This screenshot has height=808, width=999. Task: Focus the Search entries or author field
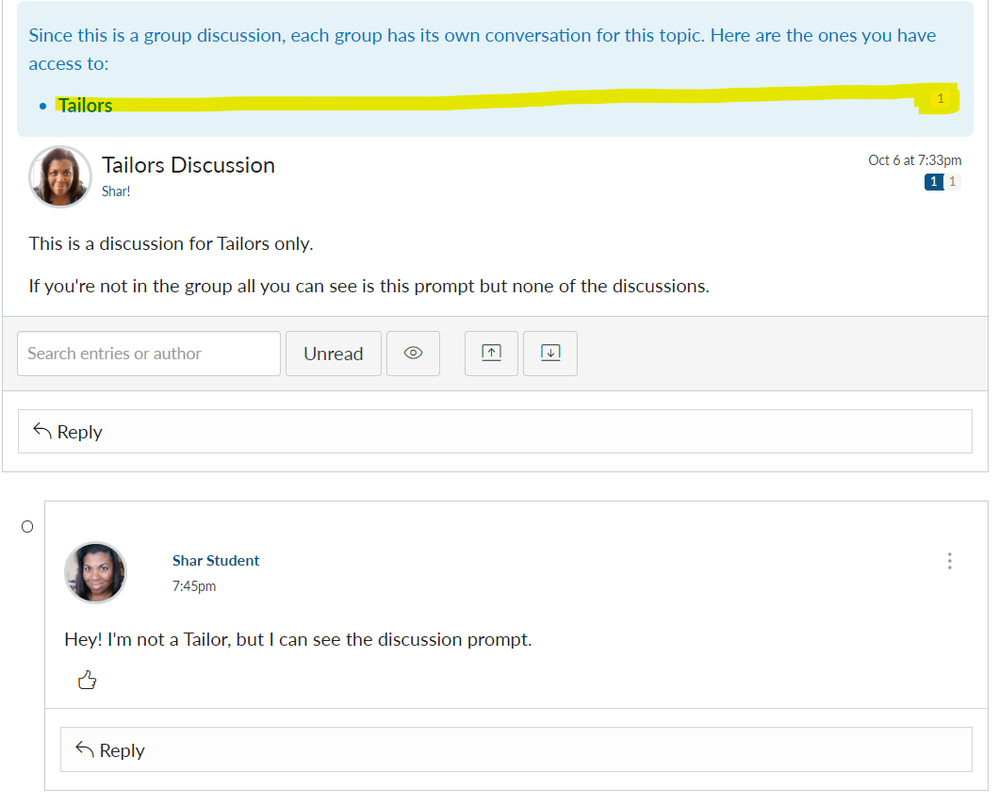tap(149, 354)
